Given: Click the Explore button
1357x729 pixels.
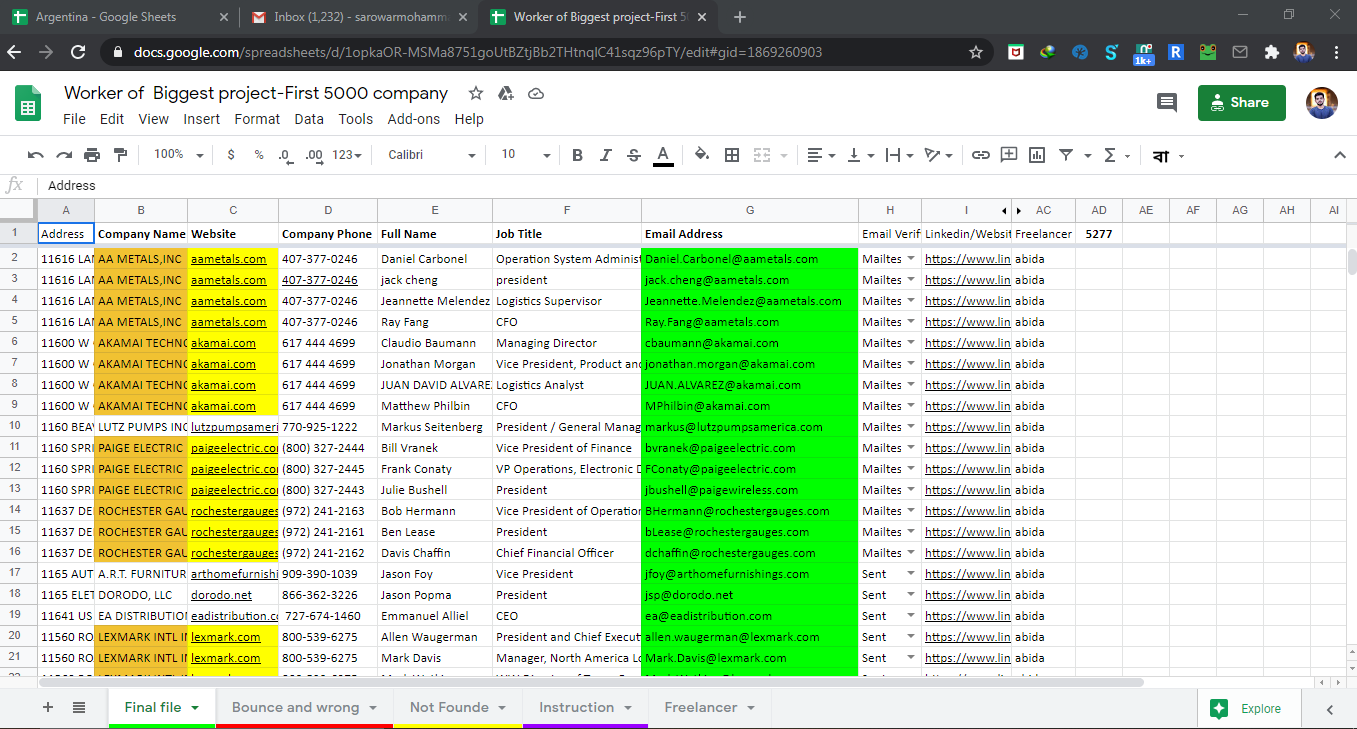Looking at the screenshot, I should point(1248,707).
